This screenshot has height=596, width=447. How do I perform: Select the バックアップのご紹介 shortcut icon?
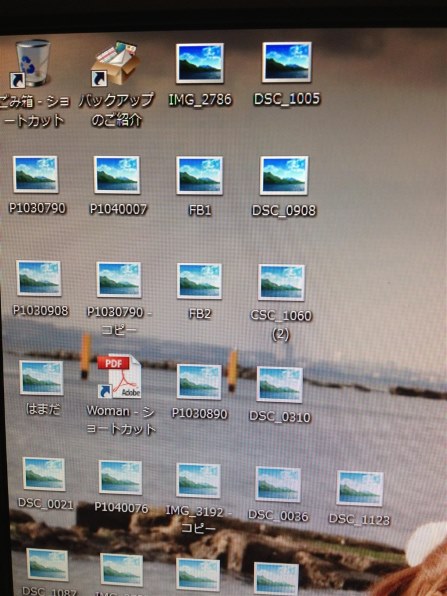point(116,63)
